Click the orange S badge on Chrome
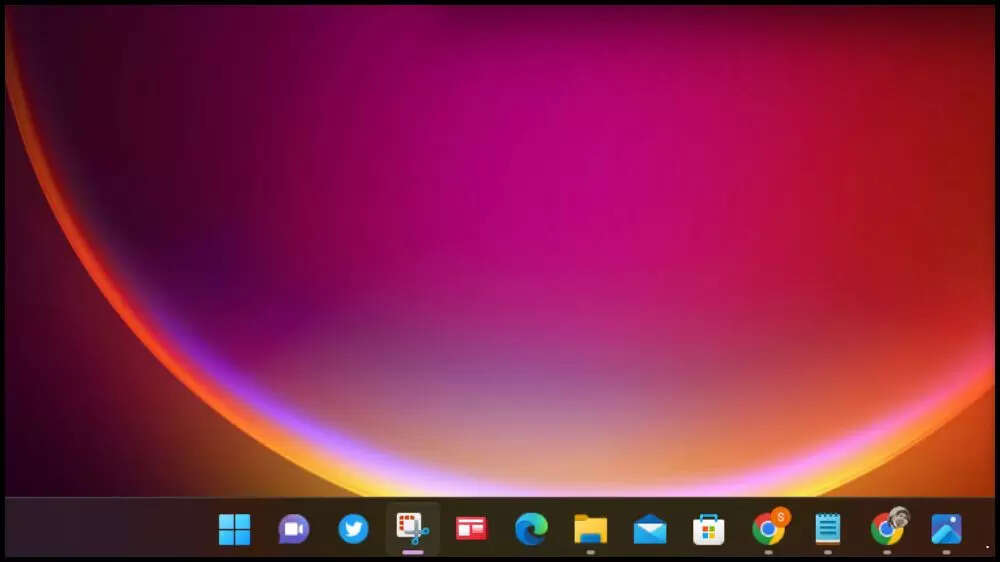This screenshot has height=562, width=1000. [781, 517]
